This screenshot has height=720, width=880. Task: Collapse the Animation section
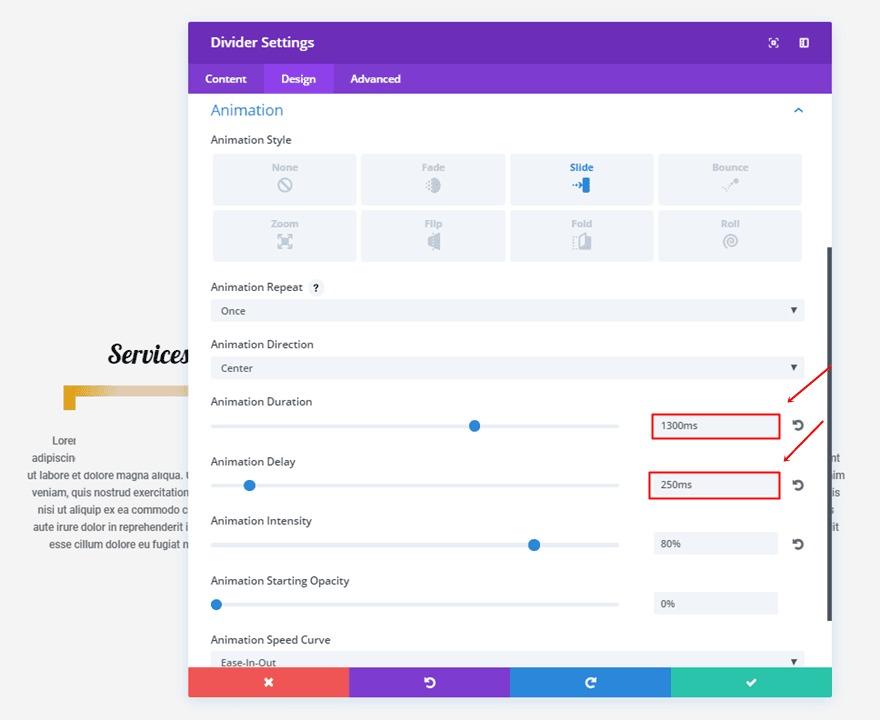tap(798, 111)
